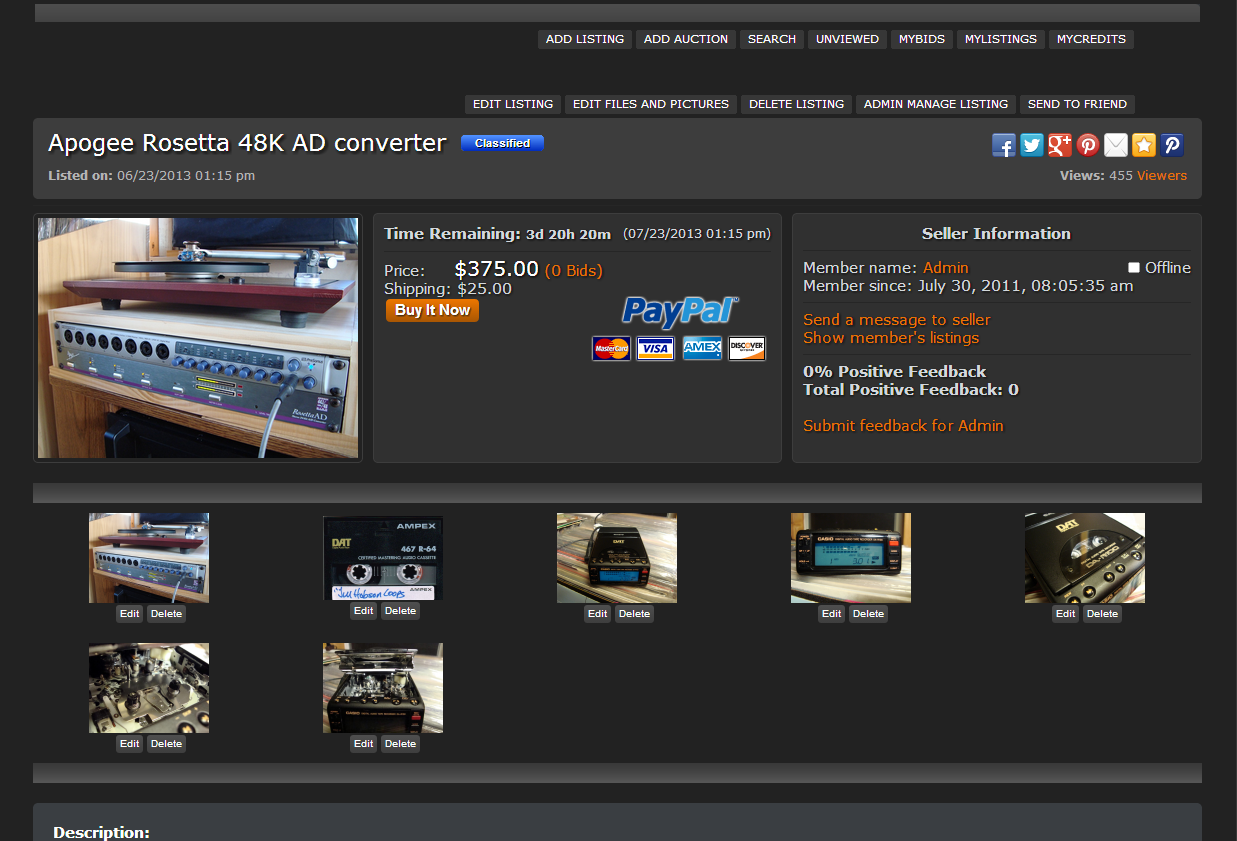Share the listing on Google Plus

[x=1060, y=145]
